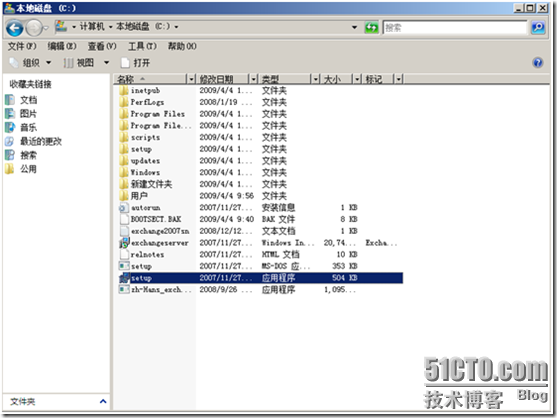Select the zh-Hans_exch application icon
Viewport: 557px width, 418px height.
(x=124, y=289)
